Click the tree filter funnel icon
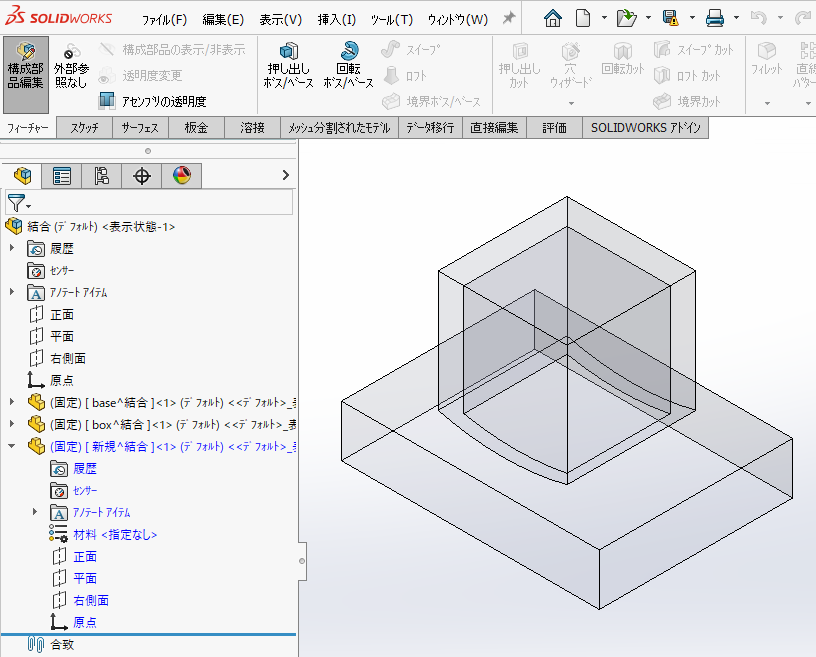Screen dimensions: 816x657 click(x=17, y=203)
